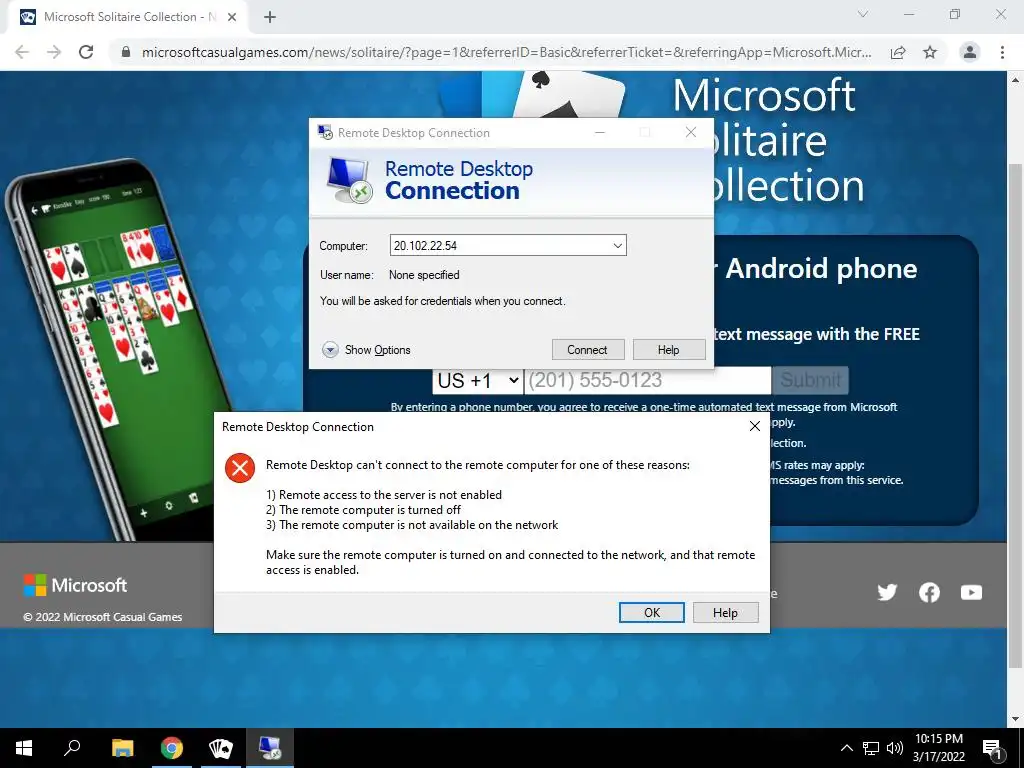1024x768 pixels.
Task: Click the Remote Desktop title bar icon
Action: coord(325,133)
